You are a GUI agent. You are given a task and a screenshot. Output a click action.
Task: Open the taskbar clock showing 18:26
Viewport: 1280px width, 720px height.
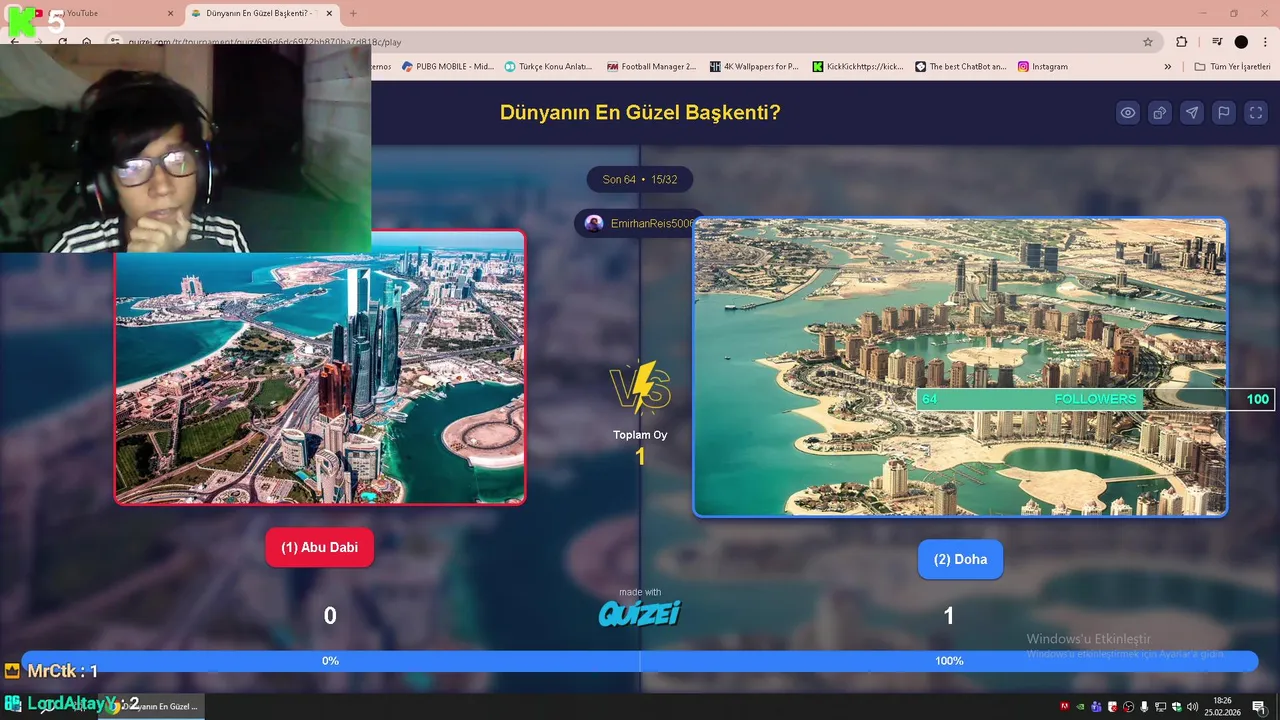pos(1222,706)
